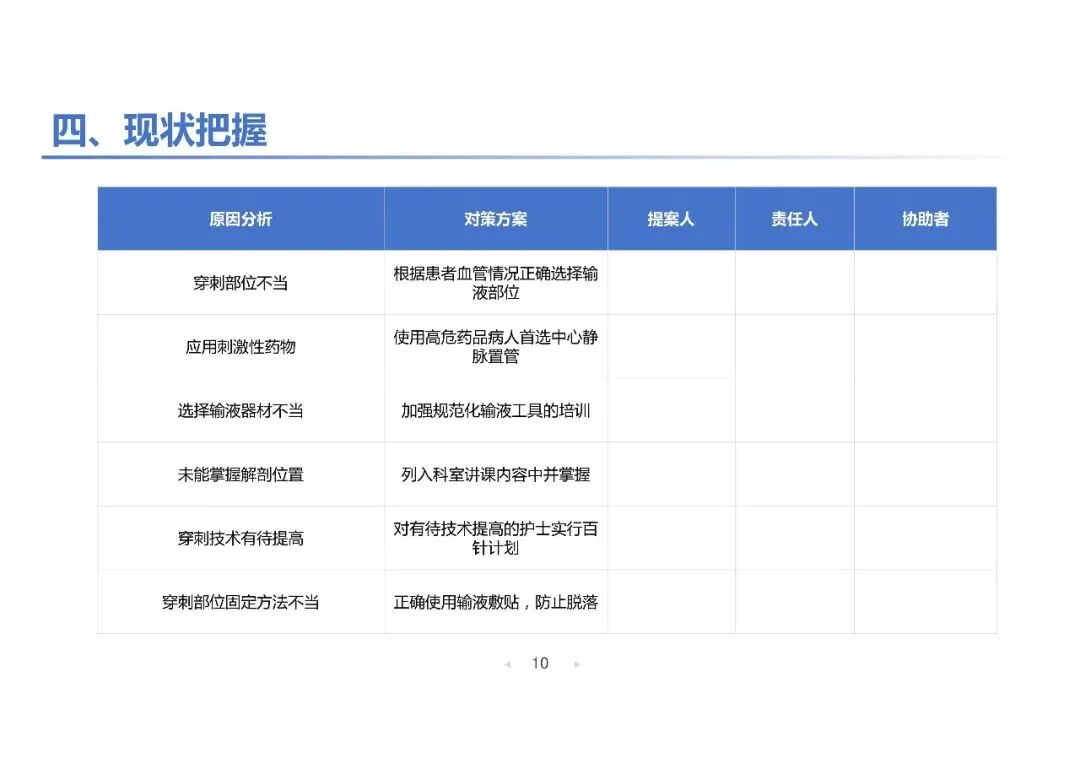
Task: Select the cell 根据患者血管情况正确选择输液部位
Action: click(496, 282)
